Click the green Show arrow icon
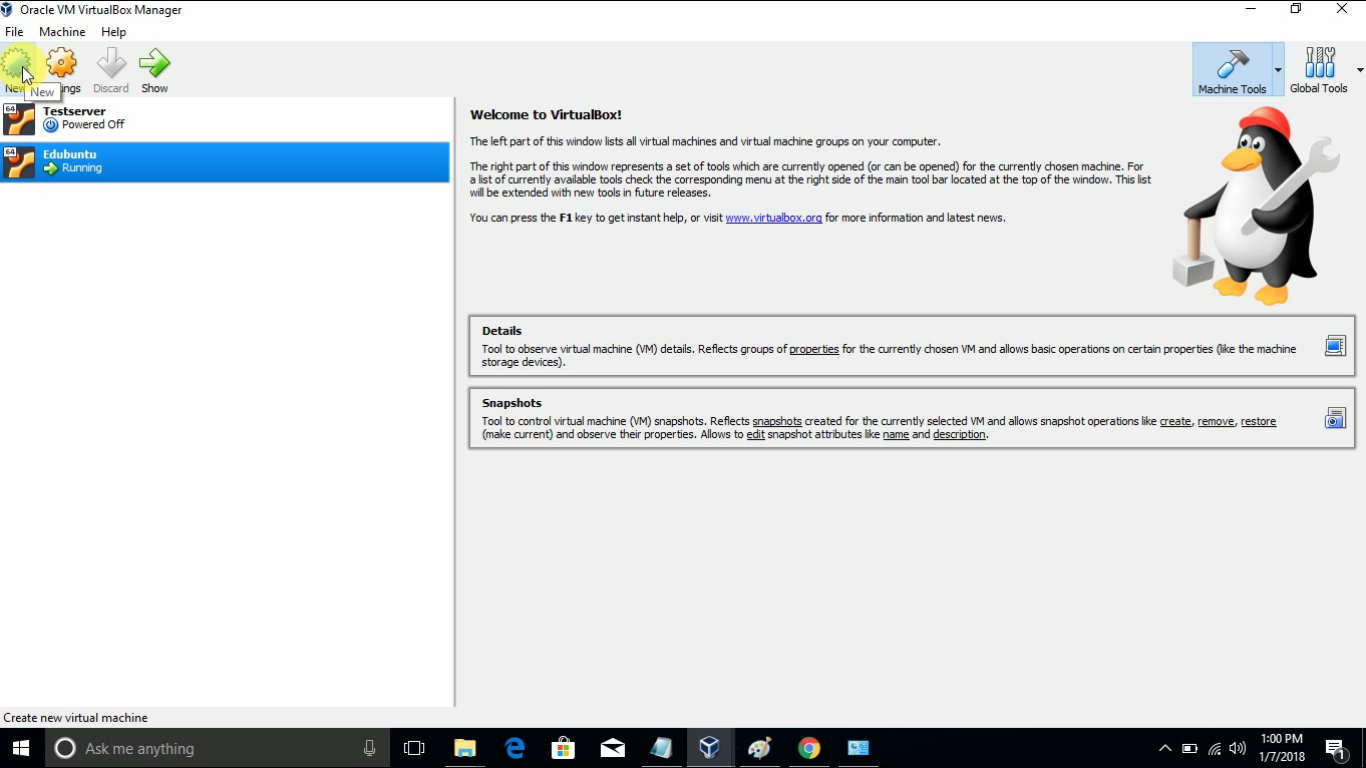The image size is (1366, 768). [x=154, y=63]
